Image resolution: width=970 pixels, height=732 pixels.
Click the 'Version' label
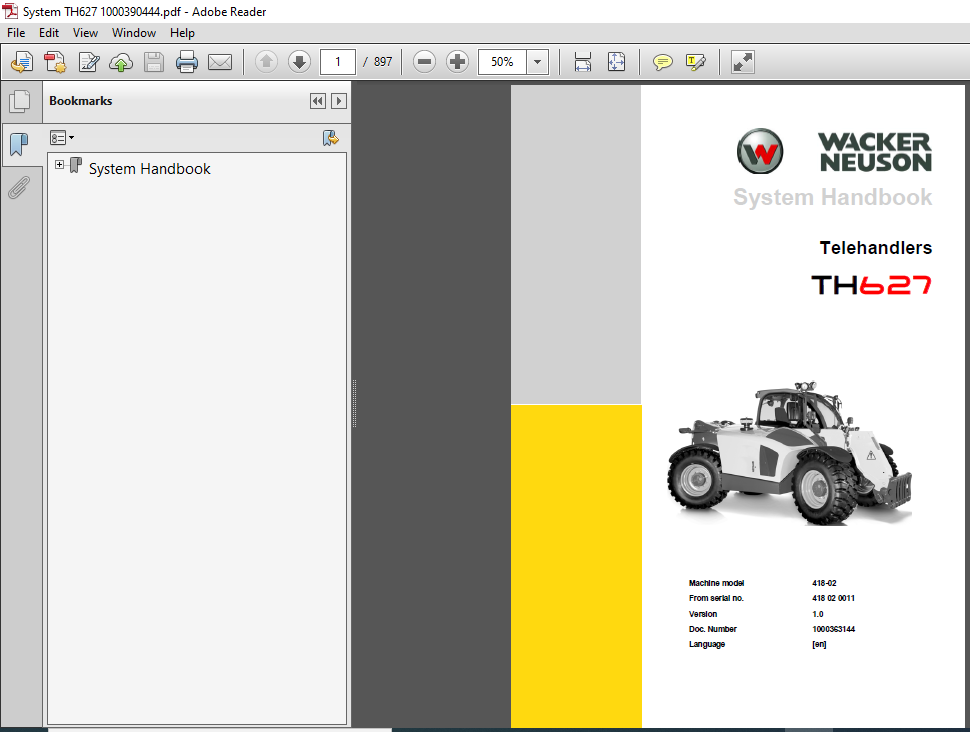tap(703, 614)
